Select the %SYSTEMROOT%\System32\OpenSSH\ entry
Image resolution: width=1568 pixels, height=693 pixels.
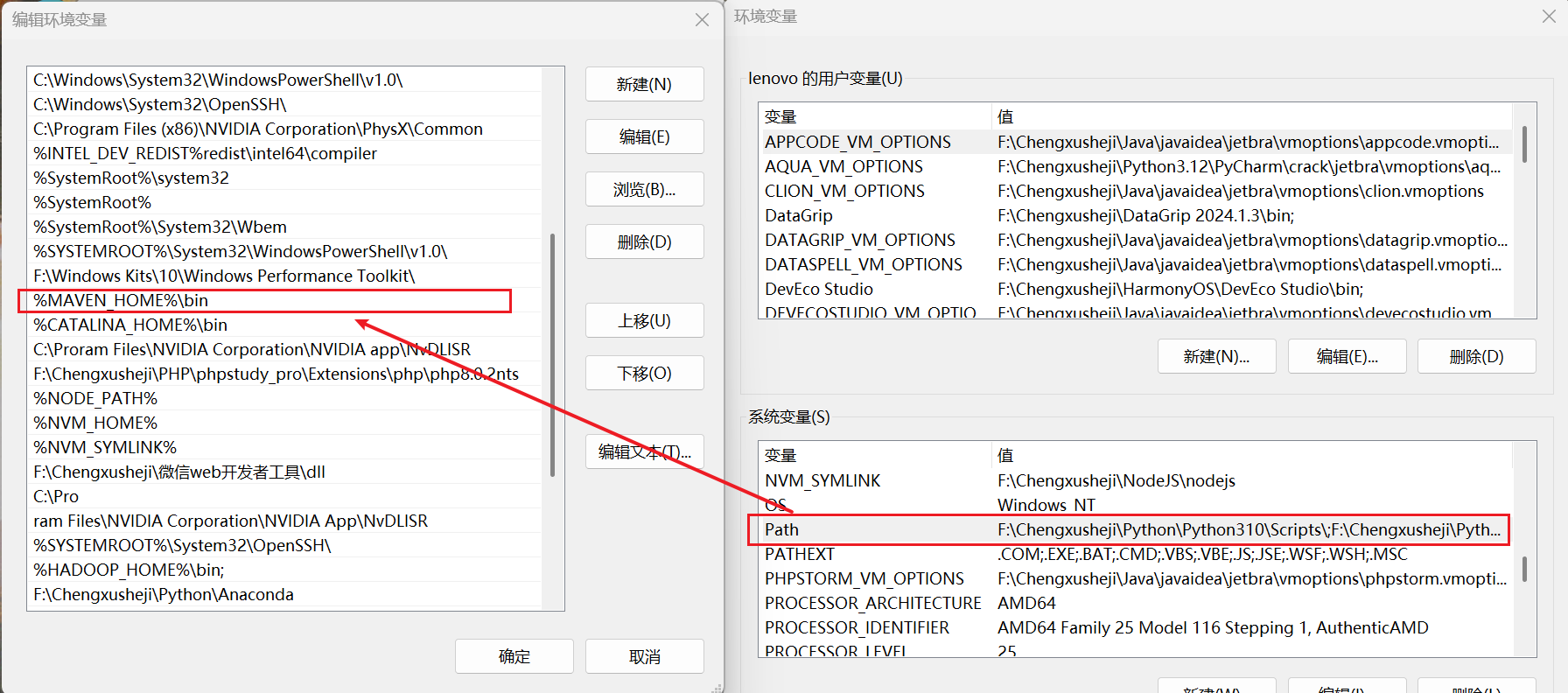284,545
